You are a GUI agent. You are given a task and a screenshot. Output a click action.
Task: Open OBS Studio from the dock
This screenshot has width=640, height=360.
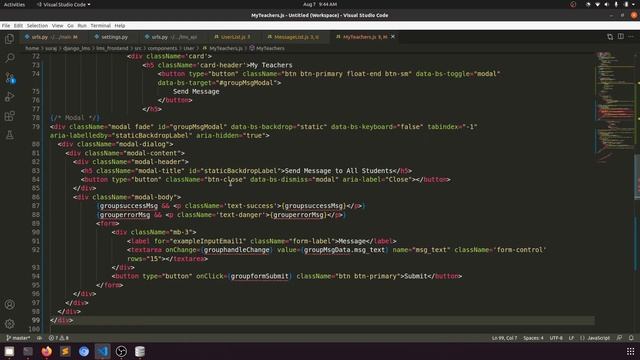(x=121, y=351)
